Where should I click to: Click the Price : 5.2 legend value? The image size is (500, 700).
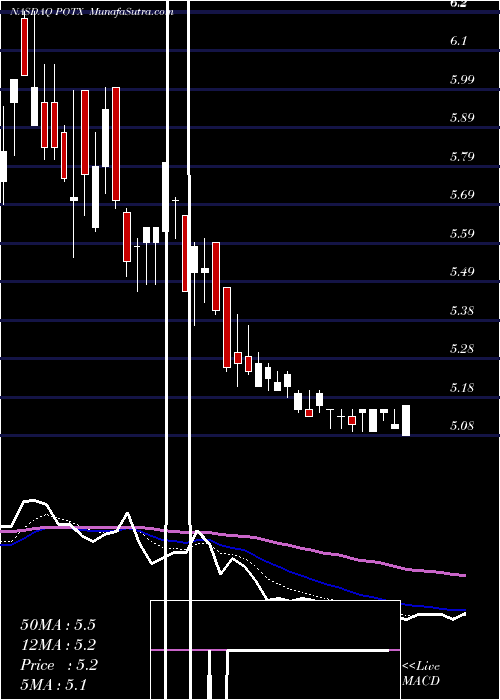tap(58, 665)
